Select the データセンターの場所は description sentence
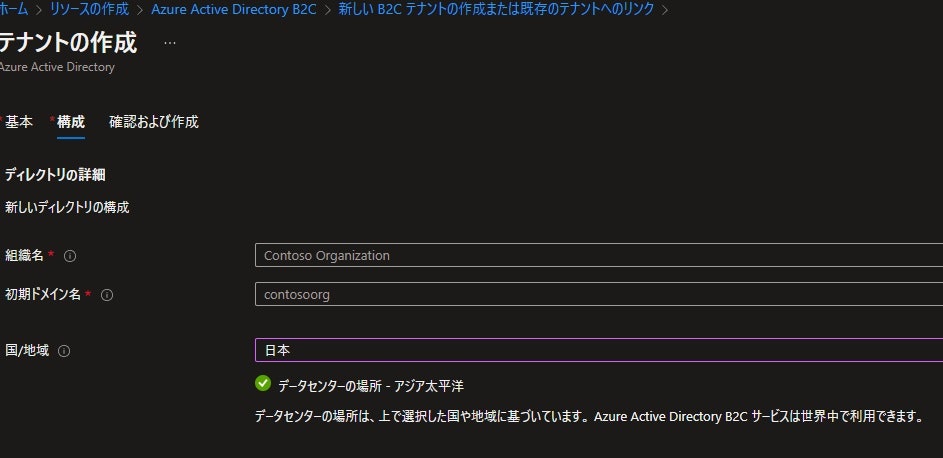 [589, 417]
